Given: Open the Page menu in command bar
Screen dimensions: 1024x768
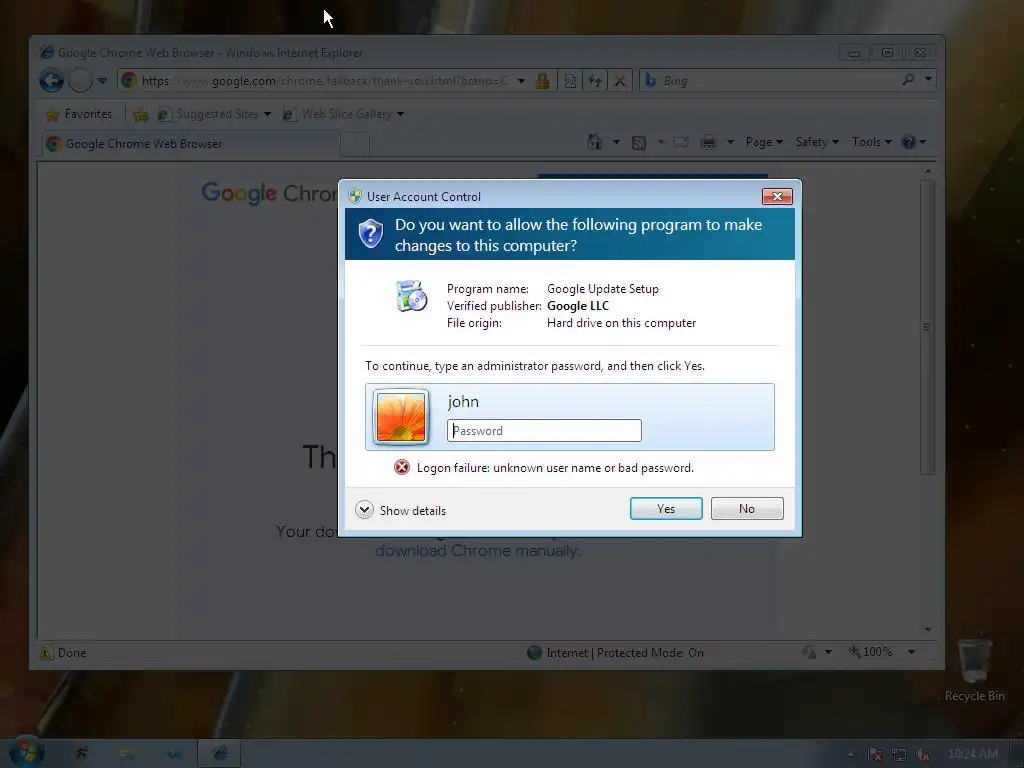Looking at the screenshot, I should click(x=764, y=142).
